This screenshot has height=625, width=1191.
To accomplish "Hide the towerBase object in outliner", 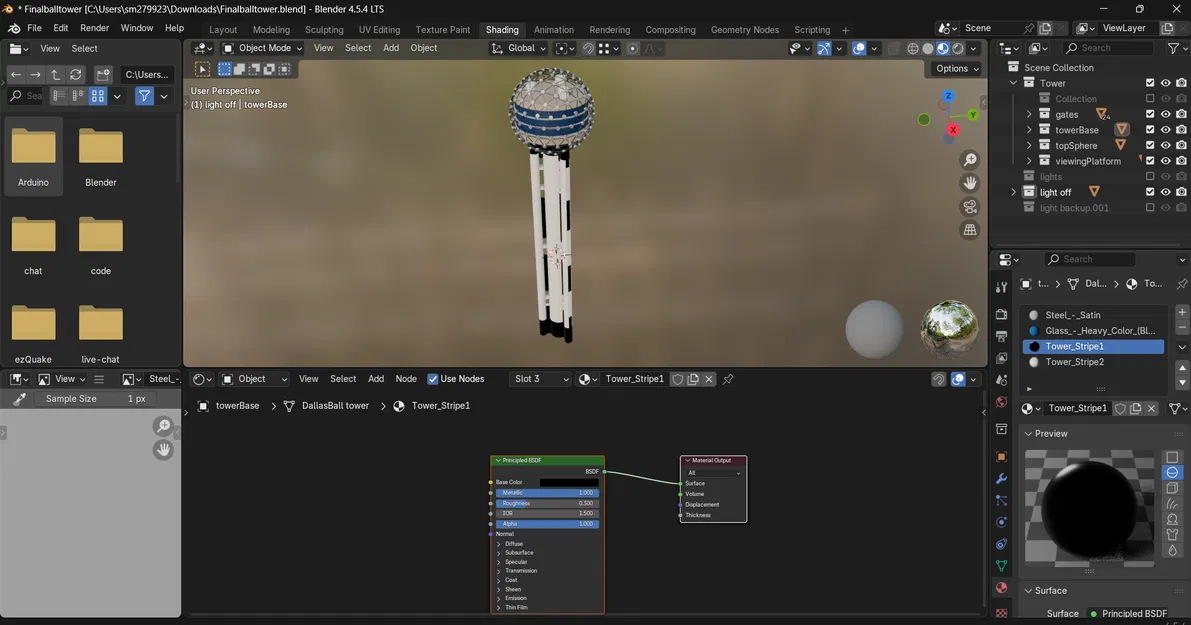I will pyautogui.click(x=1165, y=130).
